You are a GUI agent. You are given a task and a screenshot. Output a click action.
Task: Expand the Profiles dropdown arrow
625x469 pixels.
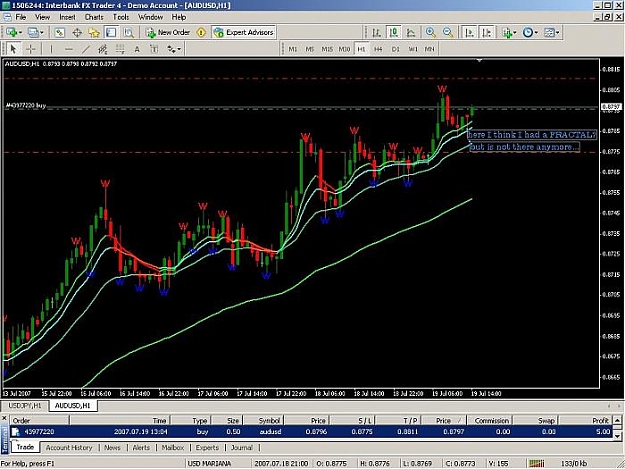coord(41,32)
